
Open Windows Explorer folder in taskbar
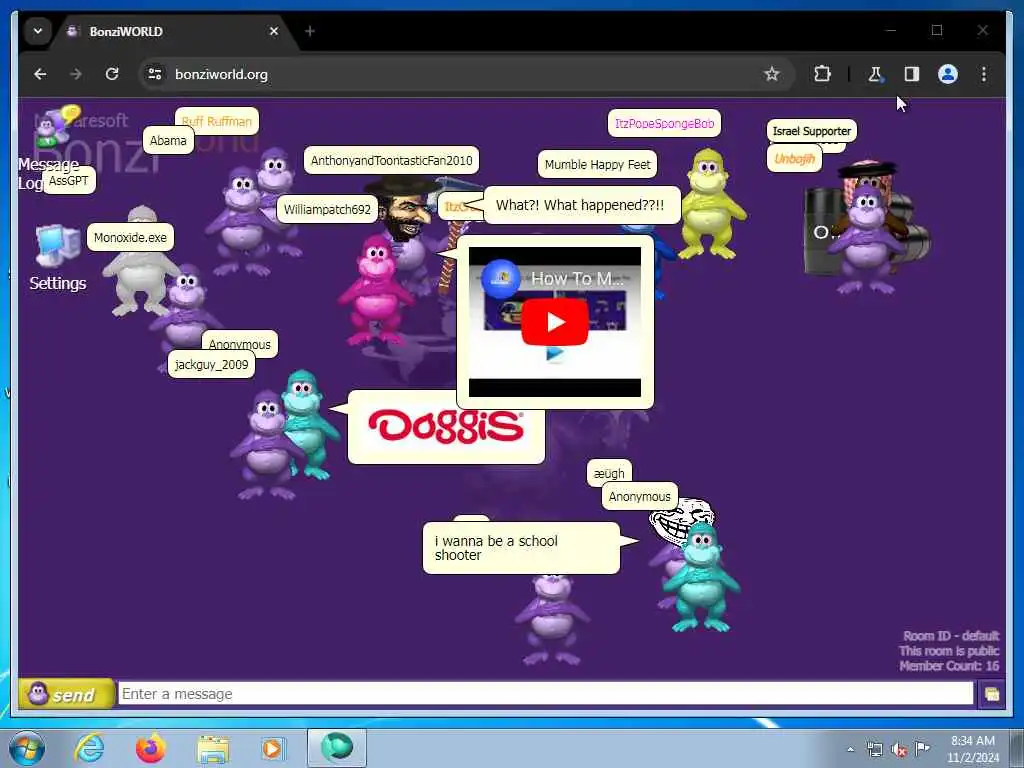tap(213, 748)
